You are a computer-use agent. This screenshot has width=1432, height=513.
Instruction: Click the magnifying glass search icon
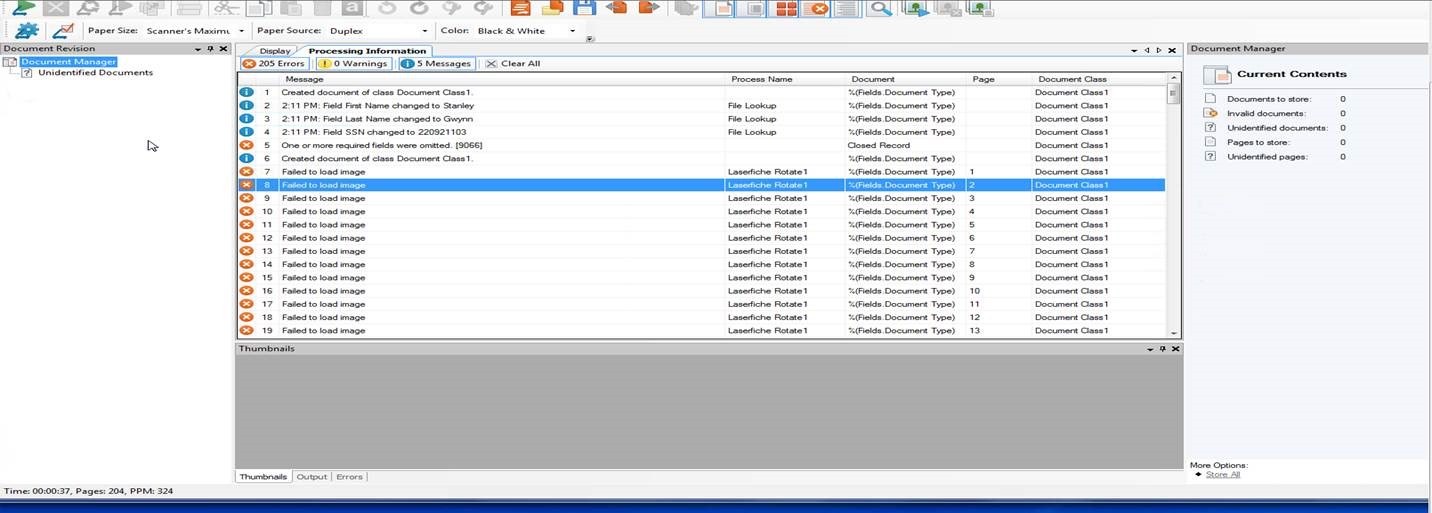click(x=880, y=9)
